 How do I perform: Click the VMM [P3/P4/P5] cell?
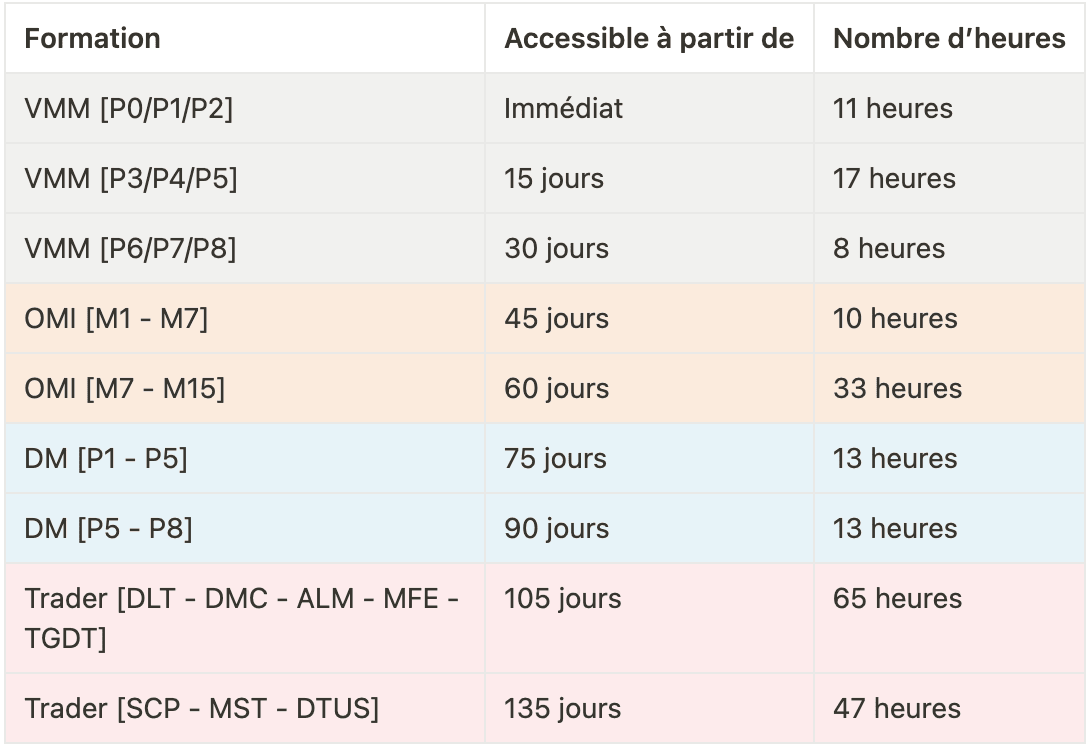pos(245,178)
